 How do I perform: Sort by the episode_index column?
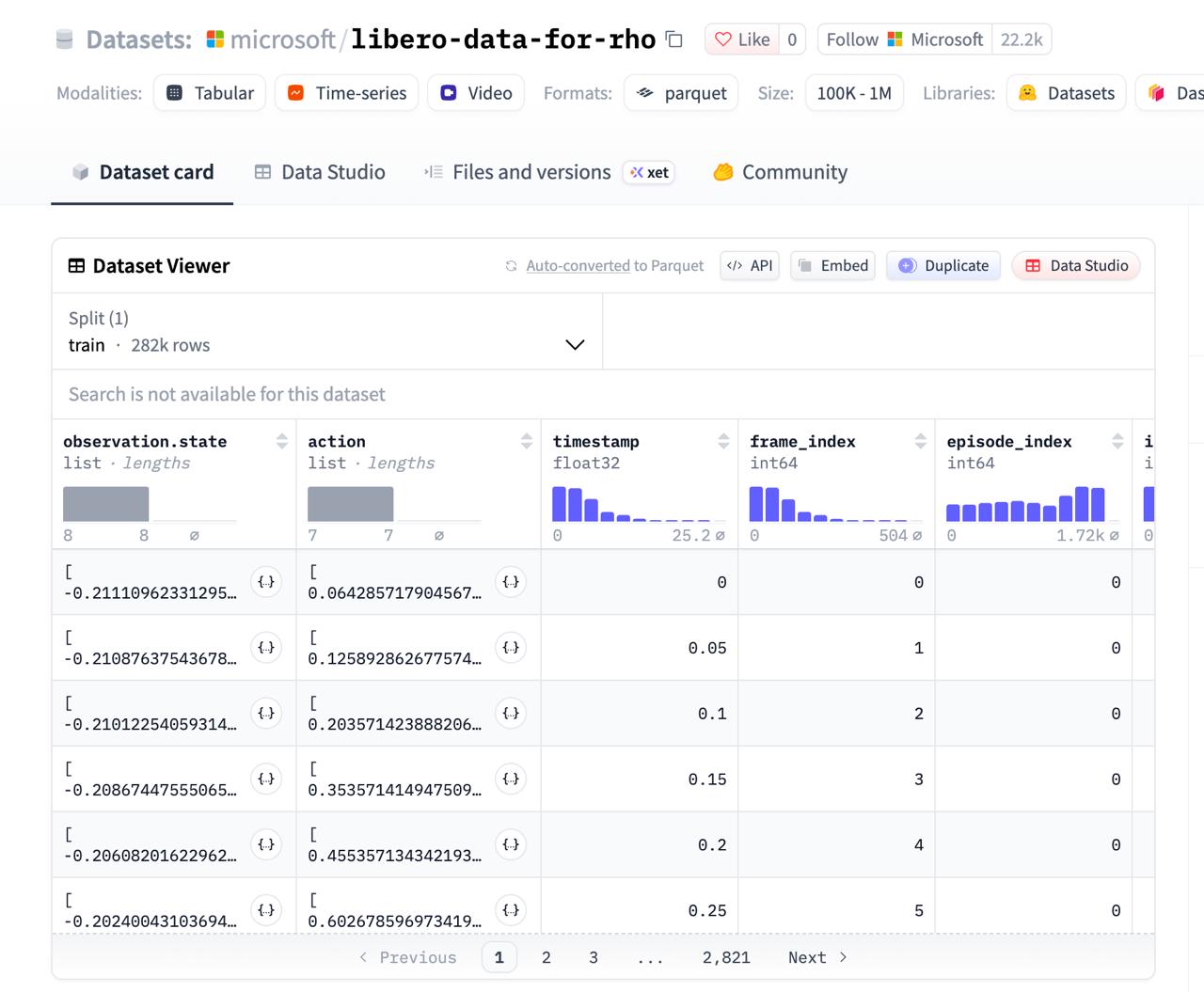(1117, 441)
